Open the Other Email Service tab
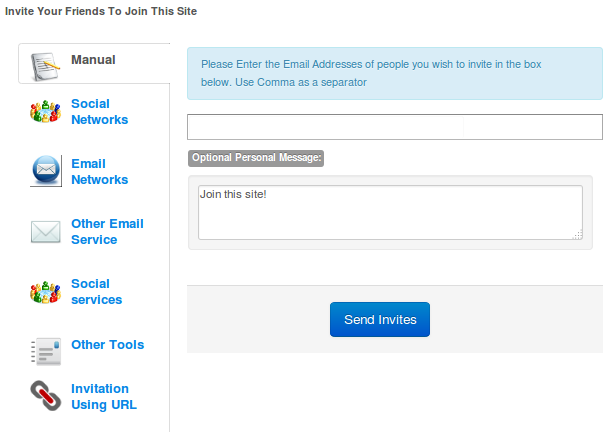609x435 pixels. tap(107, 232)
